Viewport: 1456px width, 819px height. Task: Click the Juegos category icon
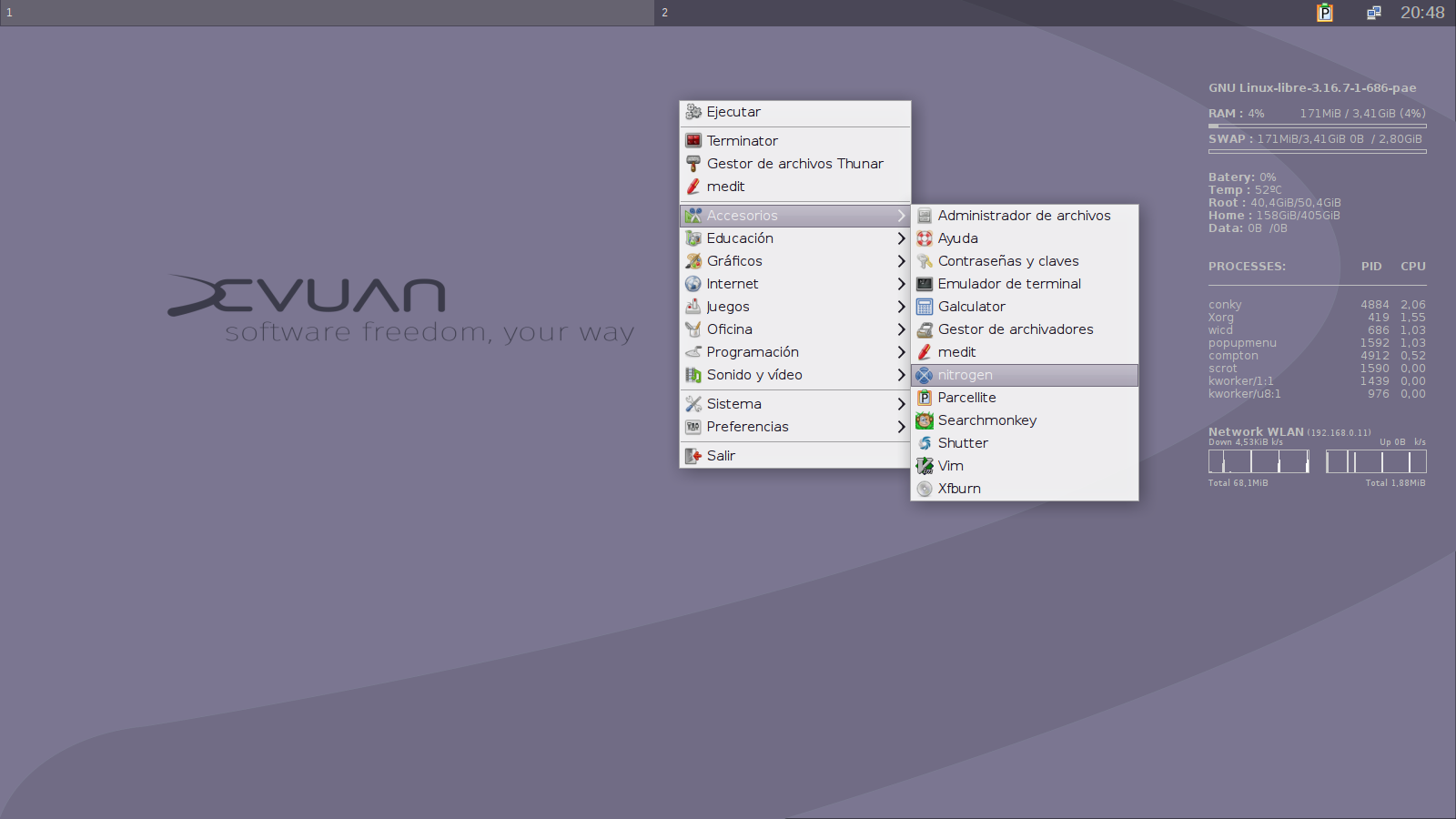click(x=693, y=307)
